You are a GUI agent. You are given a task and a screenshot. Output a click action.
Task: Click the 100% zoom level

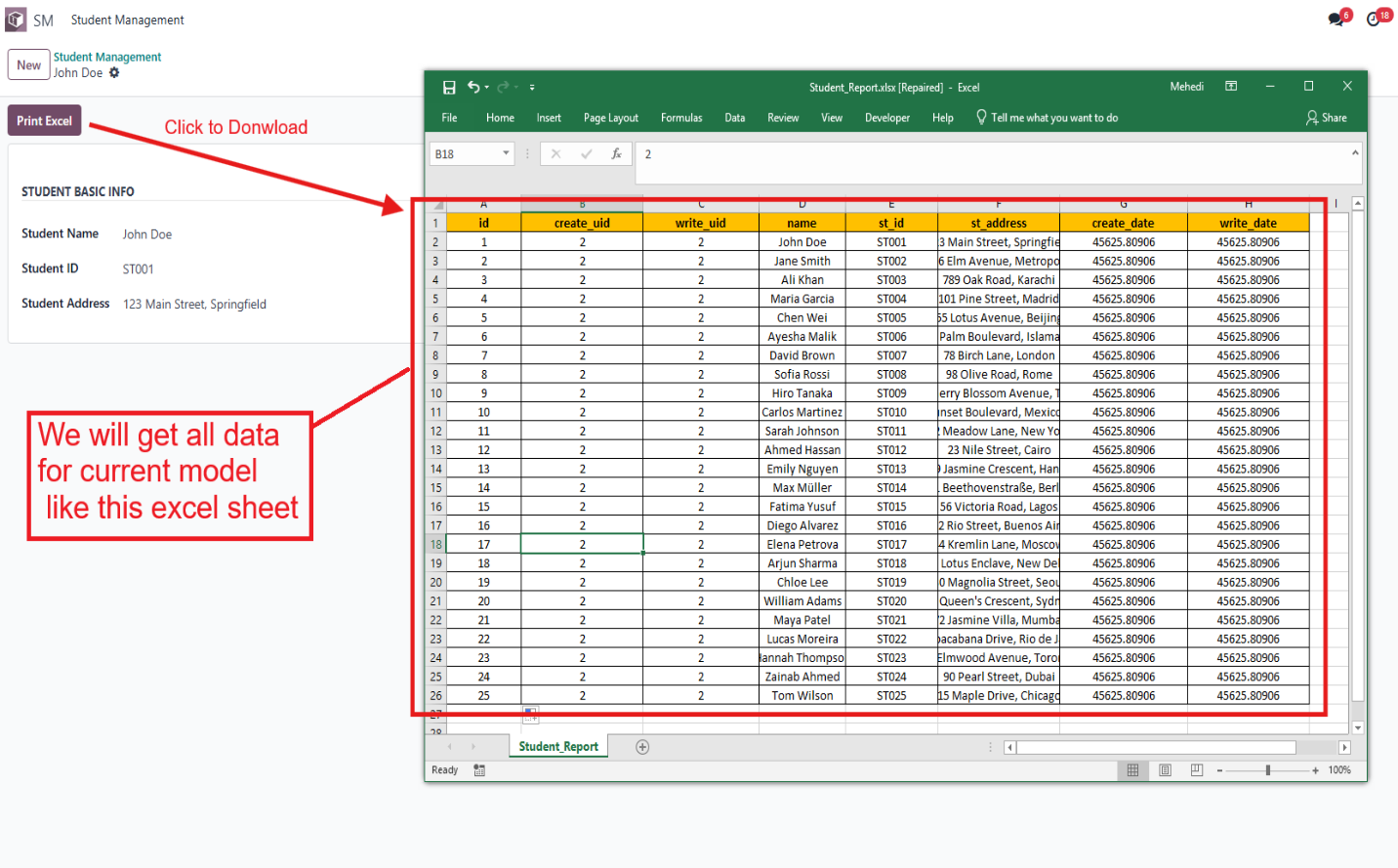1339,770
